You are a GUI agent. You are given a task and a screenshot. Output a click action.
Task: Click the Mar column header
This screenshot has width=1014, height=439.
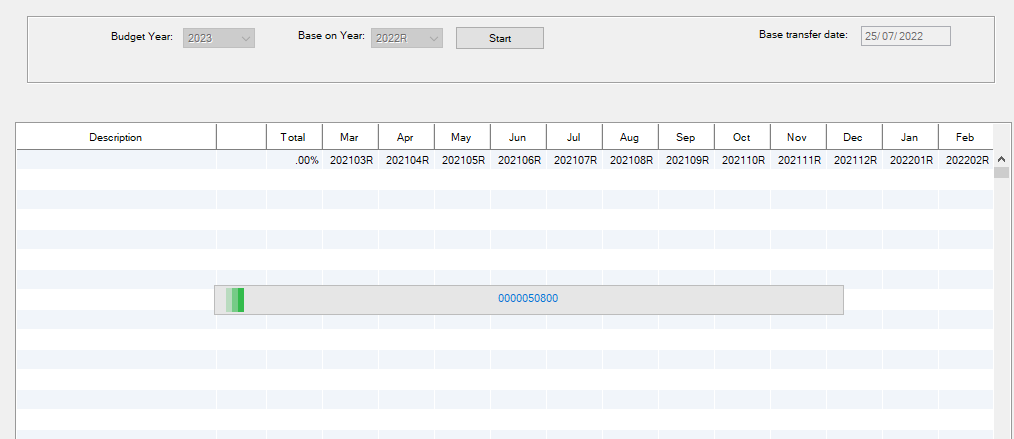350,137
